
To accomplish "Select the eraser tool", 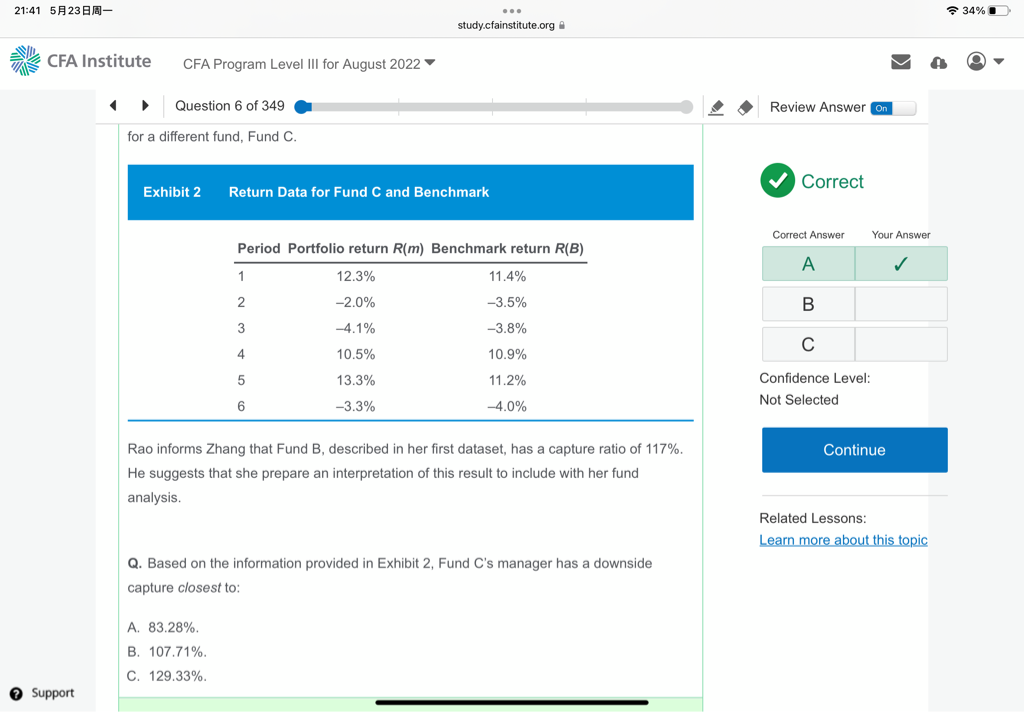I will 745,108.
